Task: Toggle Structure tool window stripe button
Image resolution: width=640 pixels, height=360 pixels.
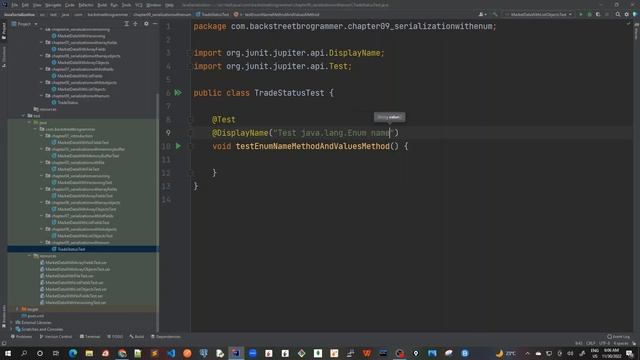Action: tap(4, 56)
